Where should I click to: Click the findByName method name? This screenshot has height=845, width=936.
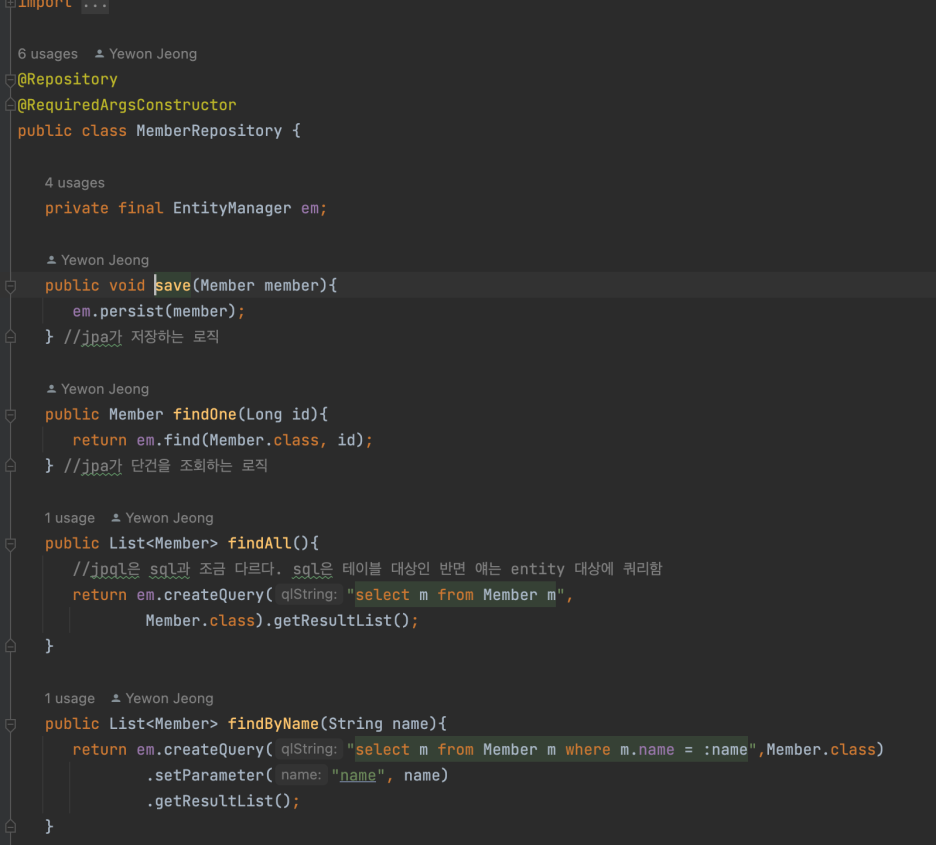click(273, 724)
